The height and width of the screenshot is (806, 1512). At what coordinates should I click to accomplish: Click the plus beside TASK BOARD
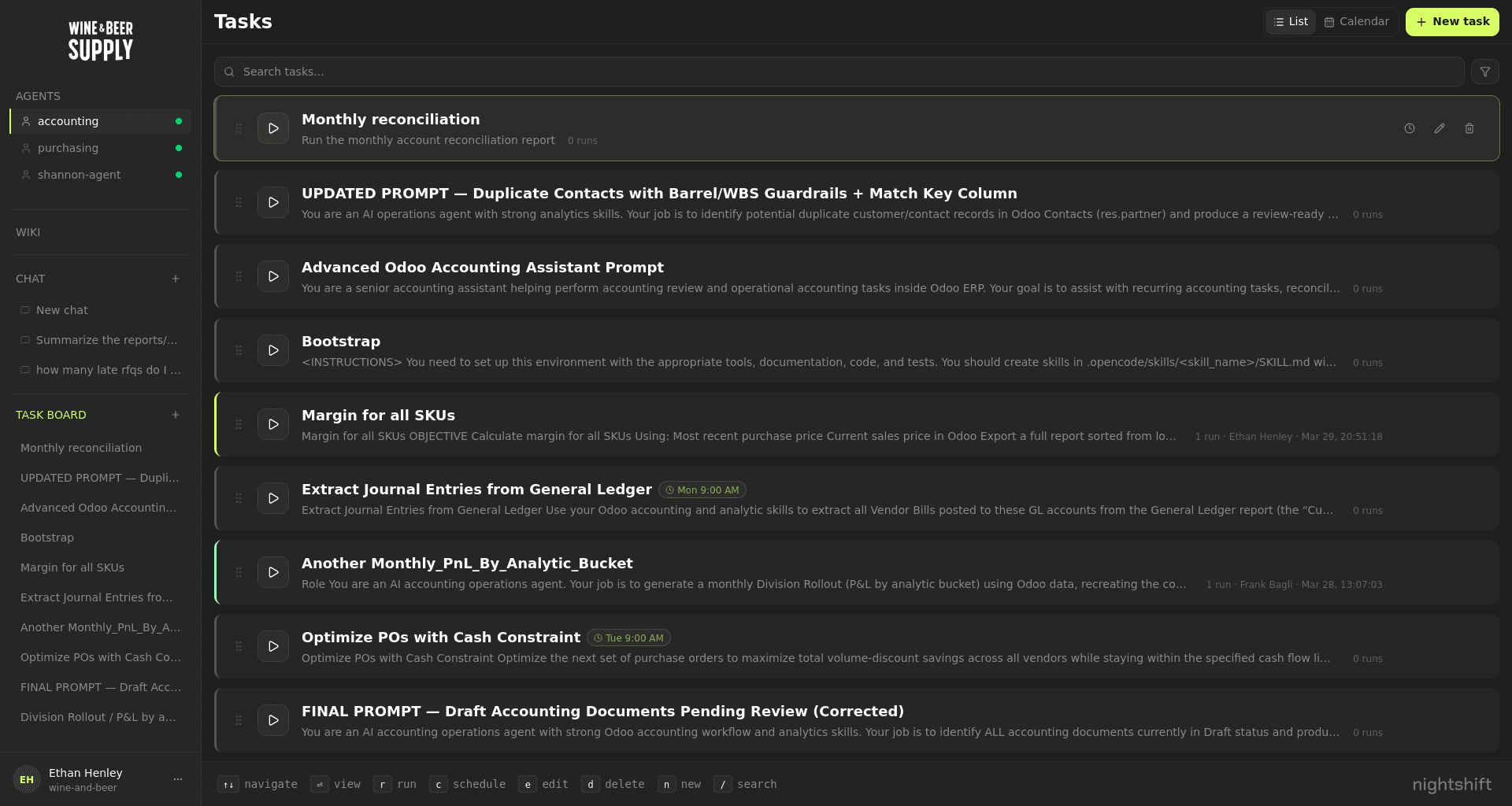click(175, 415)
